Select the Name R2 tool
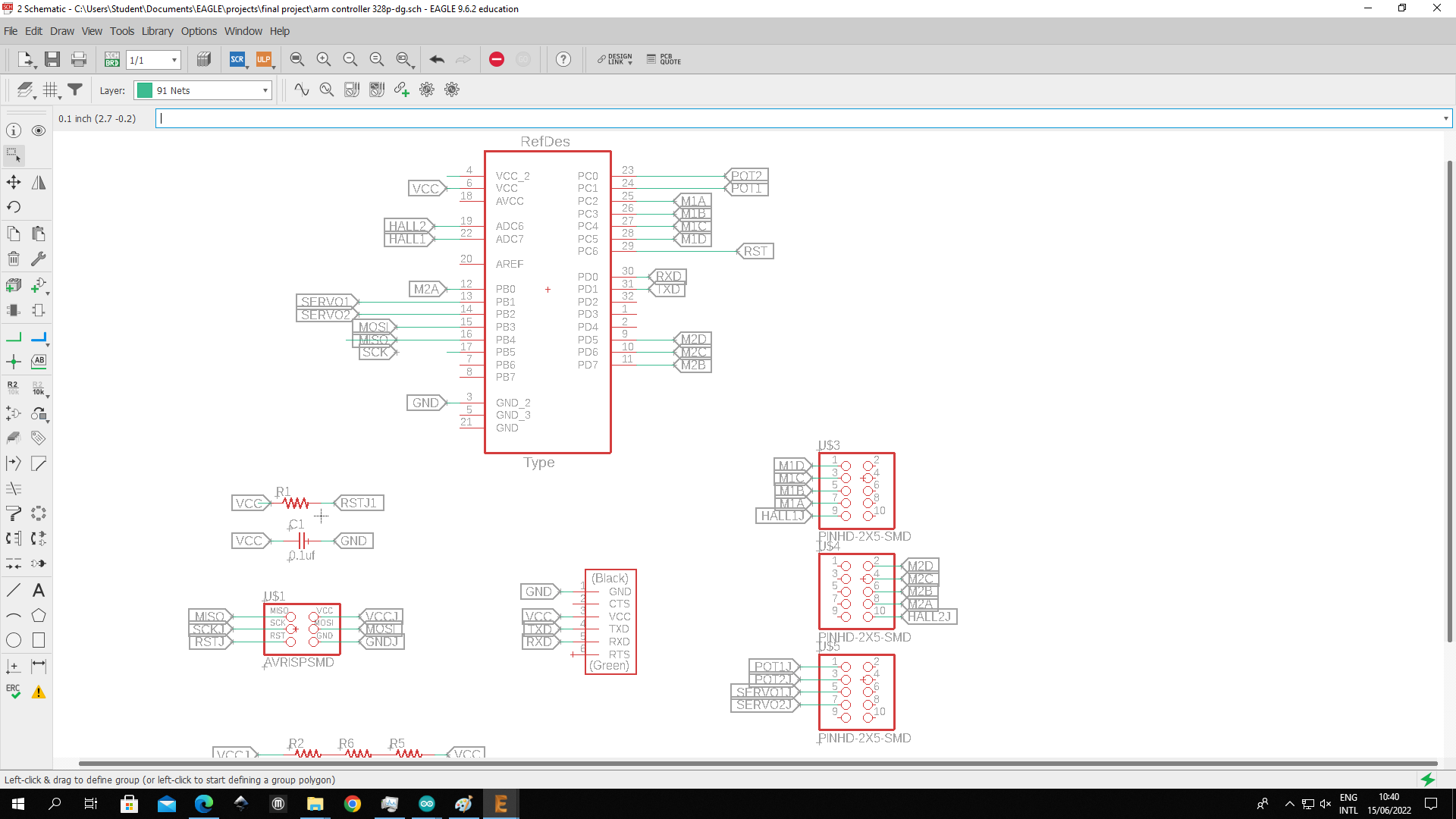 pos(14,388)
